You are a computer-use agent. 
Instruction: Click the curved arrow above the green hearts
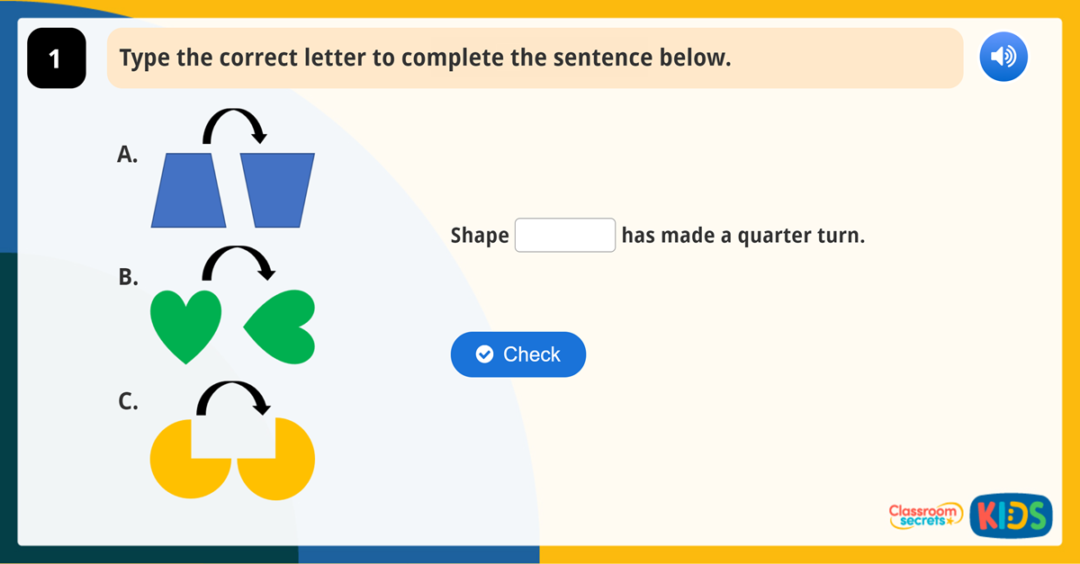pyautogui.click(x=238, y=263)
